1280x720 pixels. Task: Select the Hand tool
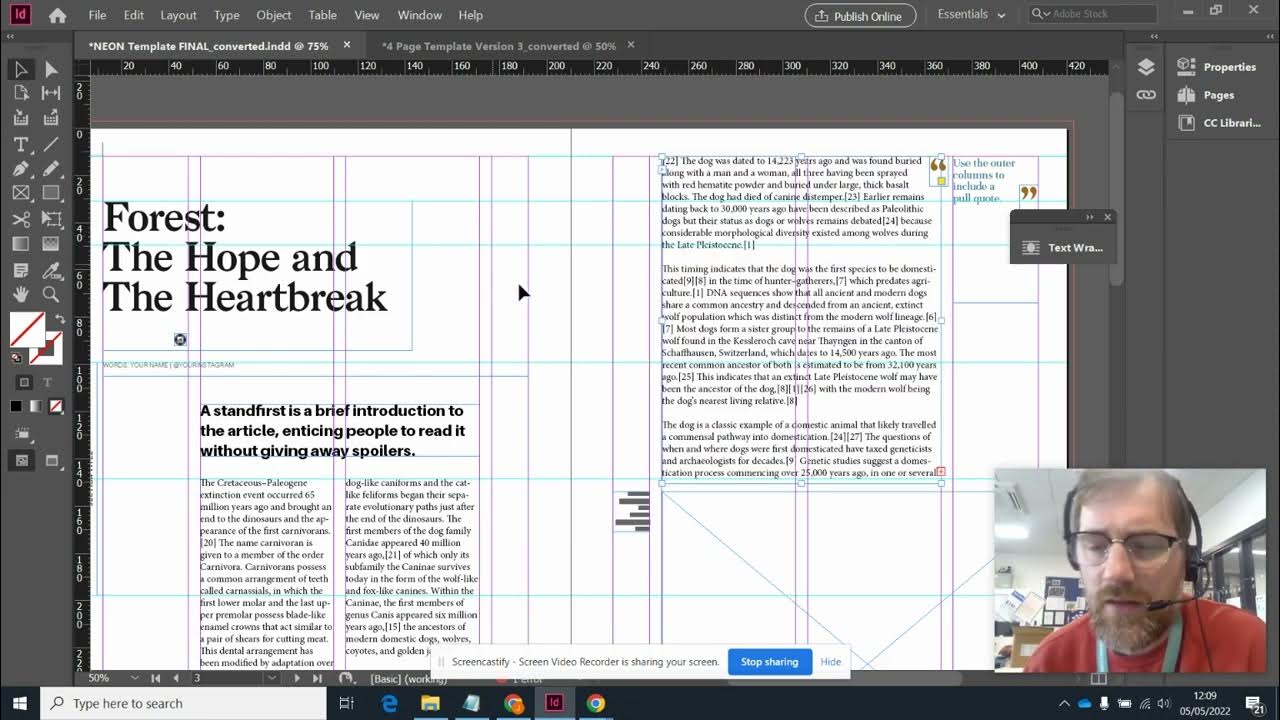20,294
